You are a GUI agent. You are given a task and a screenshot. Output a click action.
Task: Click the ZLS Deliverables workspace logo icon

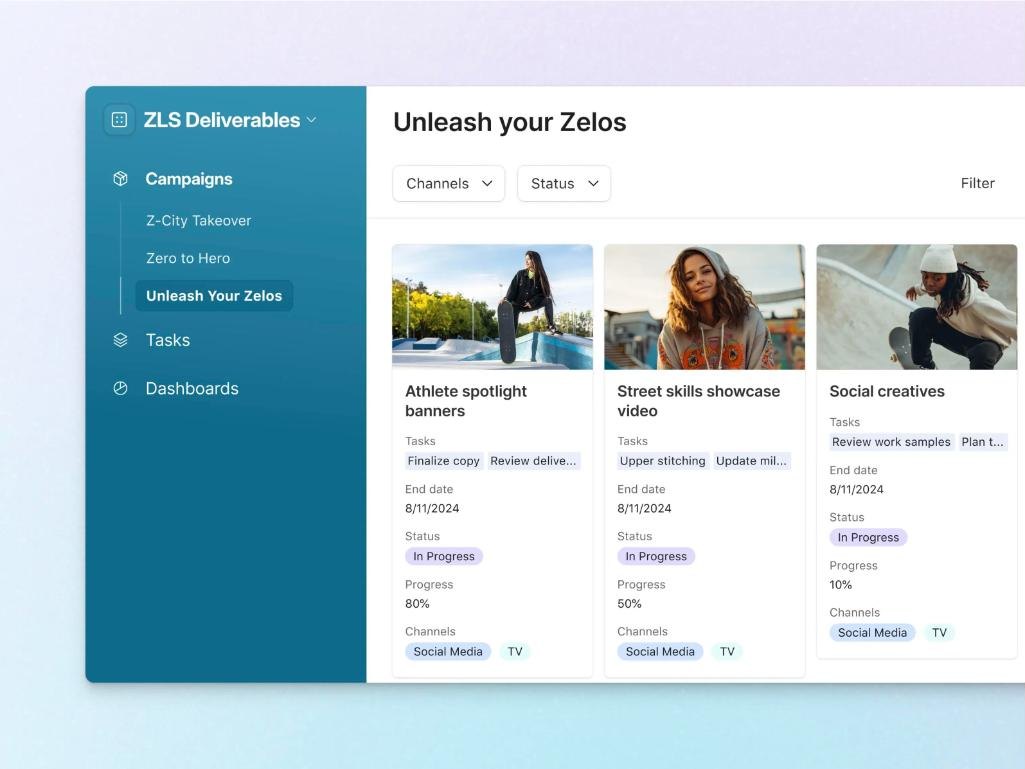120,120
